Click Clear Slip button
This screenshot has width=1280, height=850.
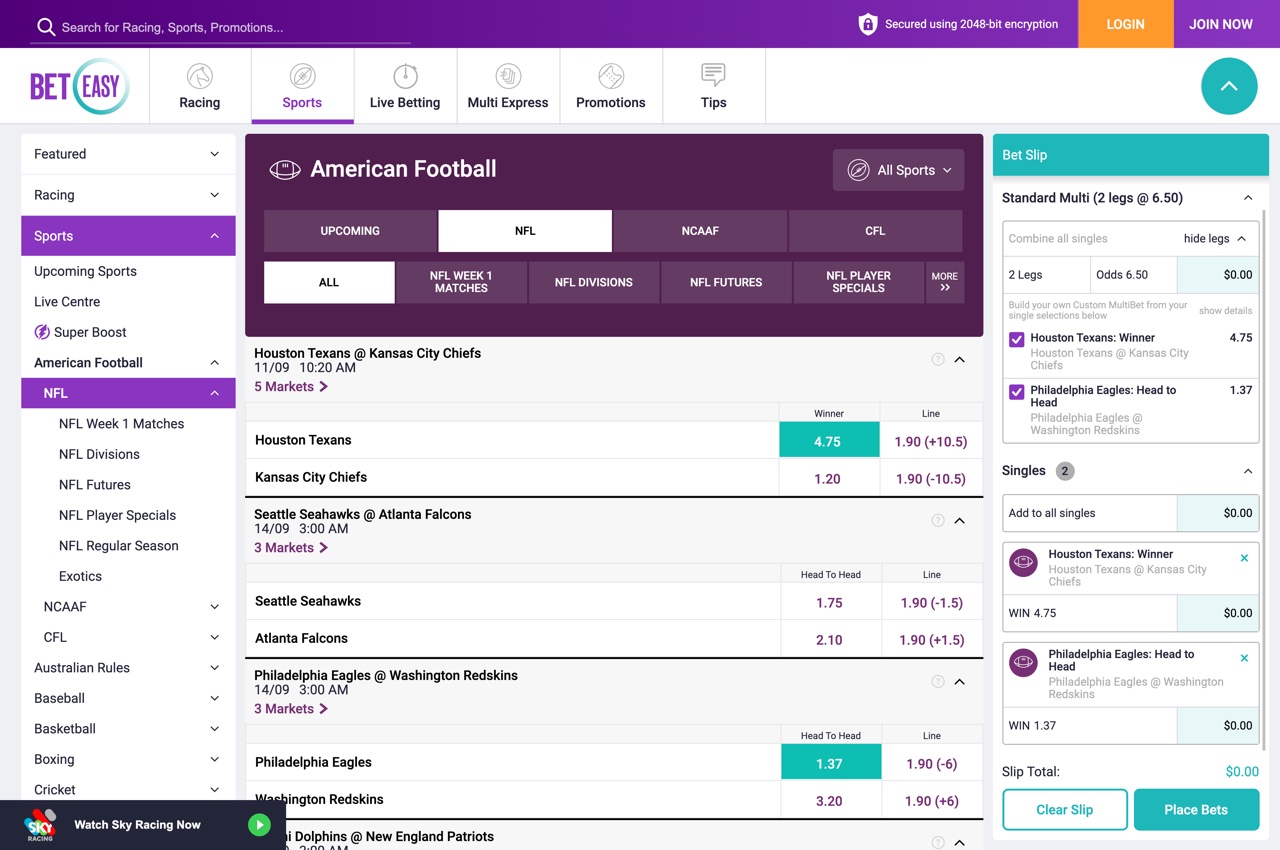pos(1065,810)
